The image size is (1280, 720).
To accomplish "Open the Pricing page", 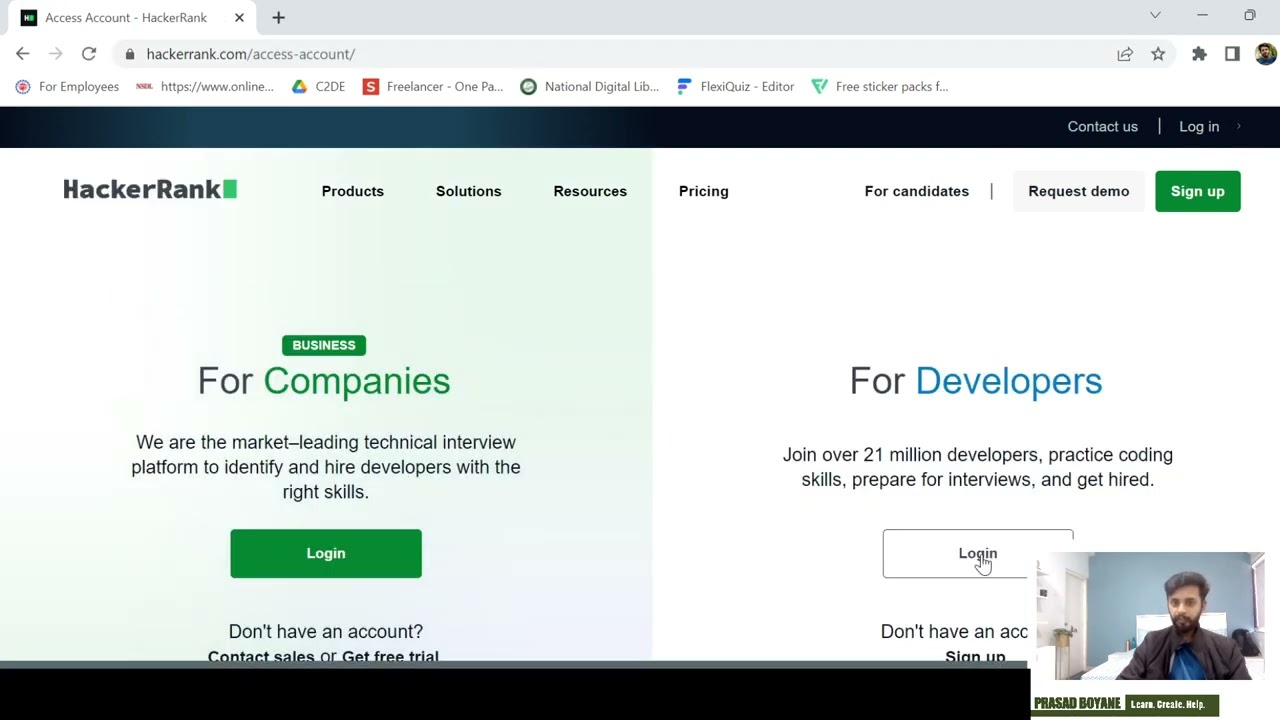I will [704, 191].
